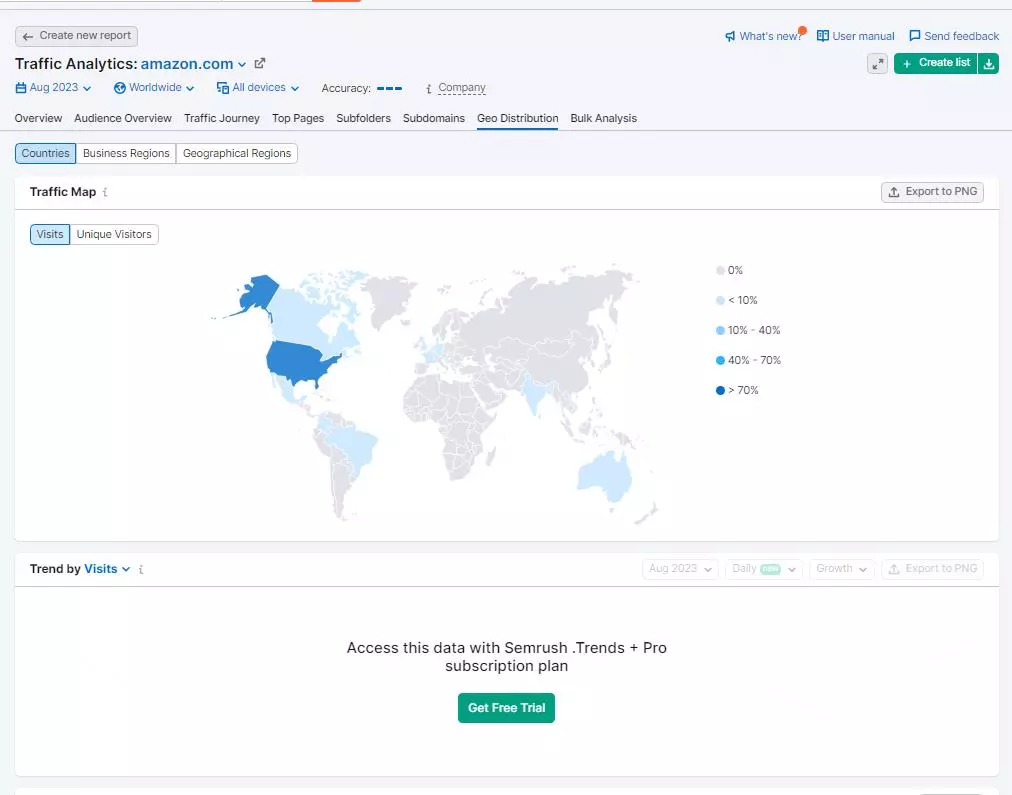This screenshot has height=795, width=1012.
Task: Click the User manual book icon
Action: pos(822,36)
